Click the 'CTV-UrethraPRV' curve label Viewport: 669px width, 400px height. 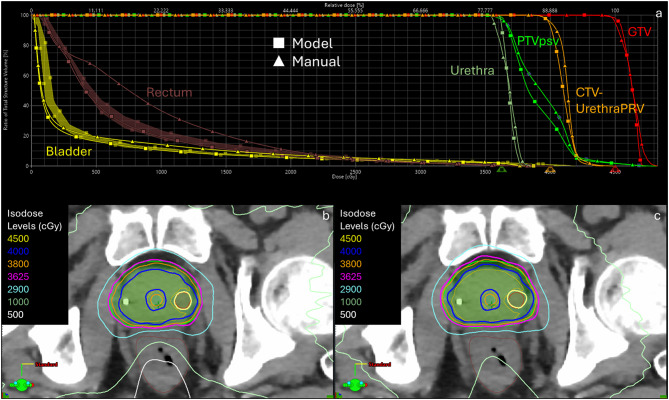pos(610,101)
